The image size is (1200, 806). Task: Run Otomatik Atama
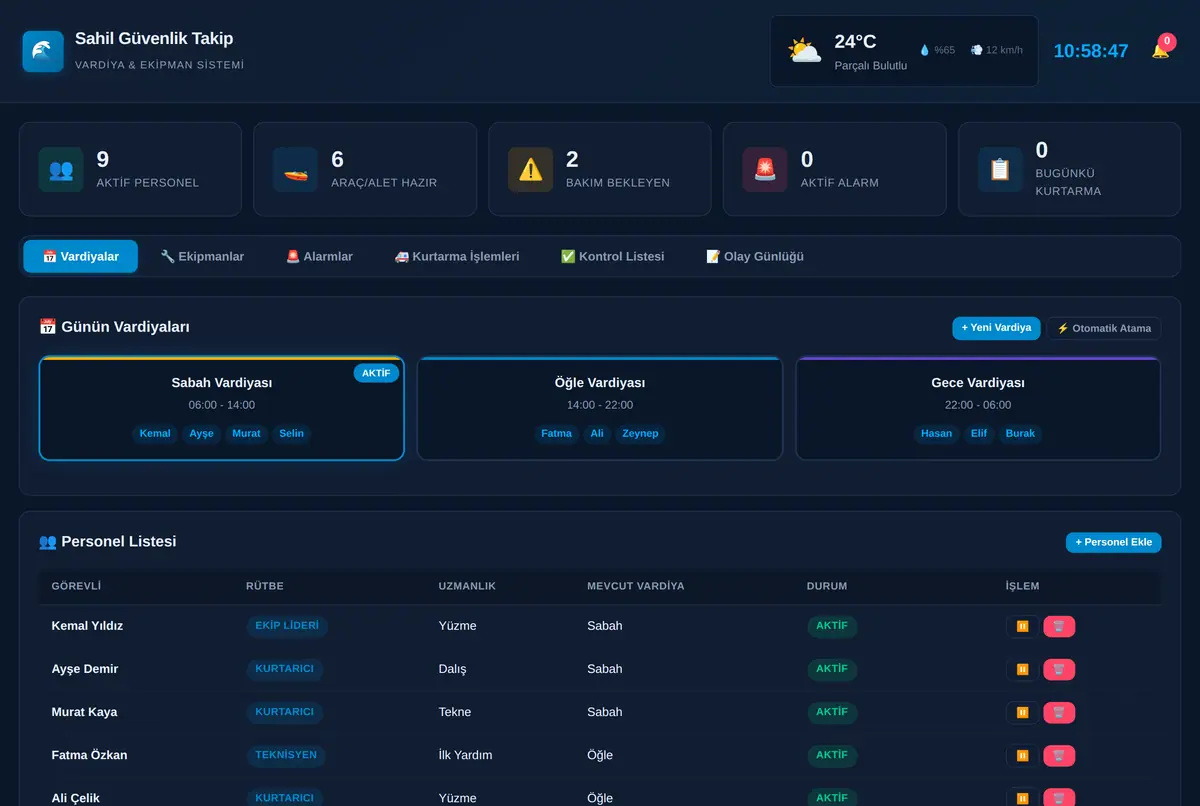pyautogui.click(x=1104, y=328)
